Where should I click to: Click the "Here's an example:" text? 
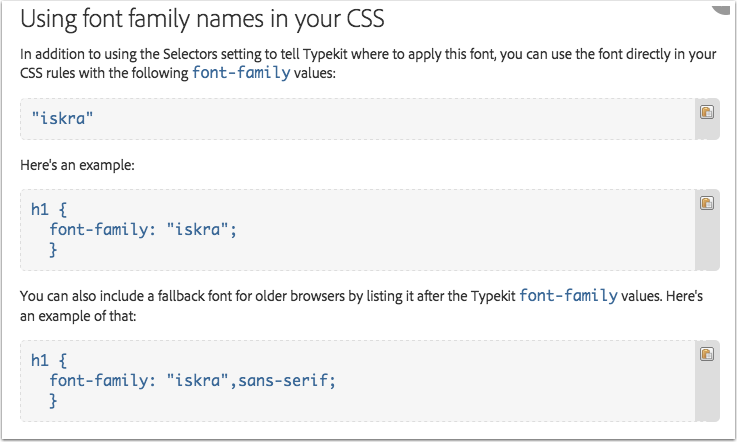pos(77,166)
